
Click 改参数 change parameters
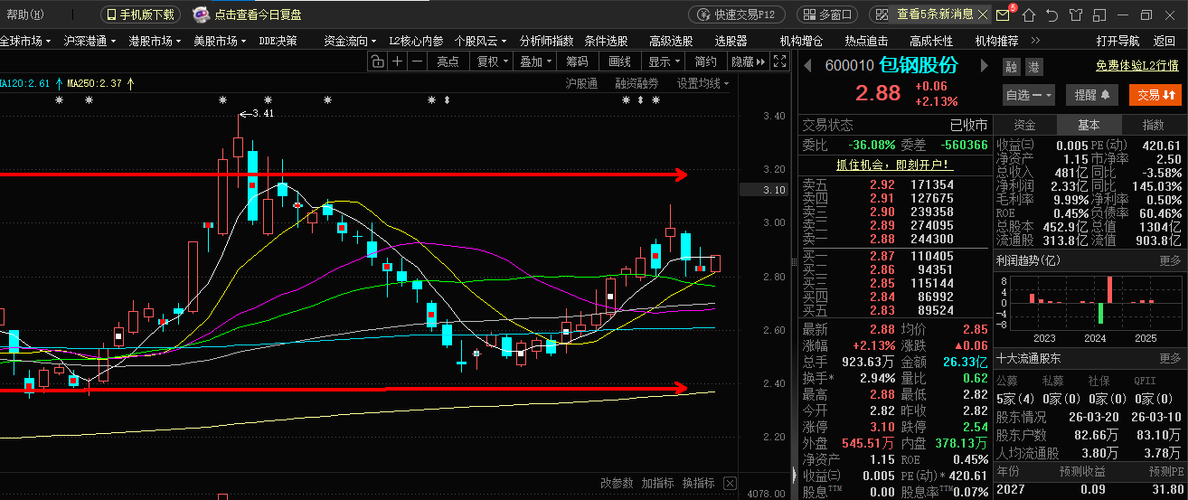(x=616, y=483)
